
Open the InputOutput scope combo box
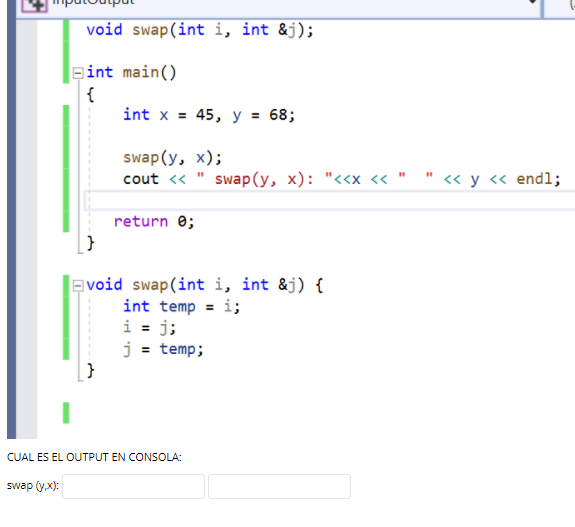pos(279,7)
